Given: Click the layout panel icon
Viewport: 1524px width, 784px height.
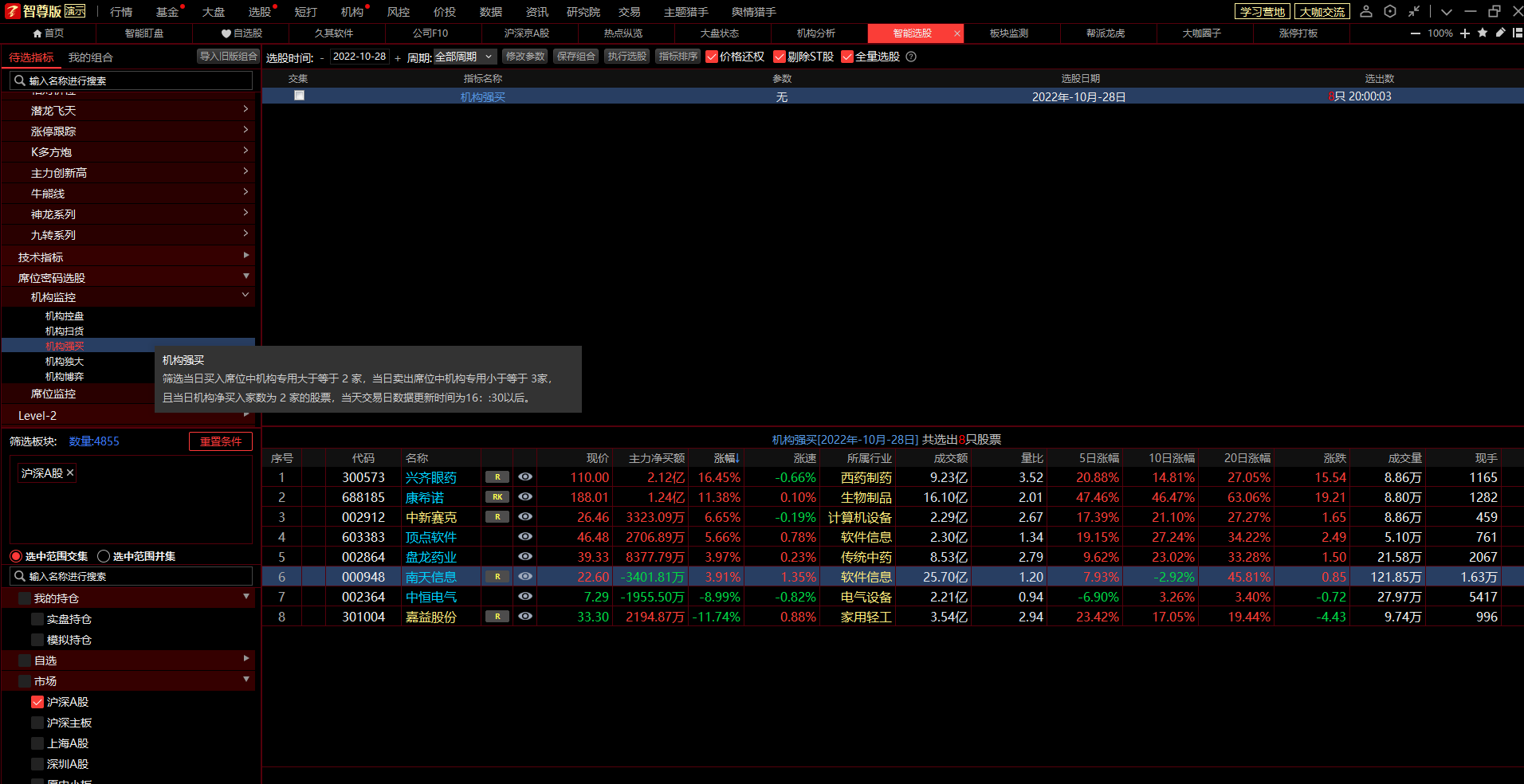Looking at the screenshot, I should 1518,33.
